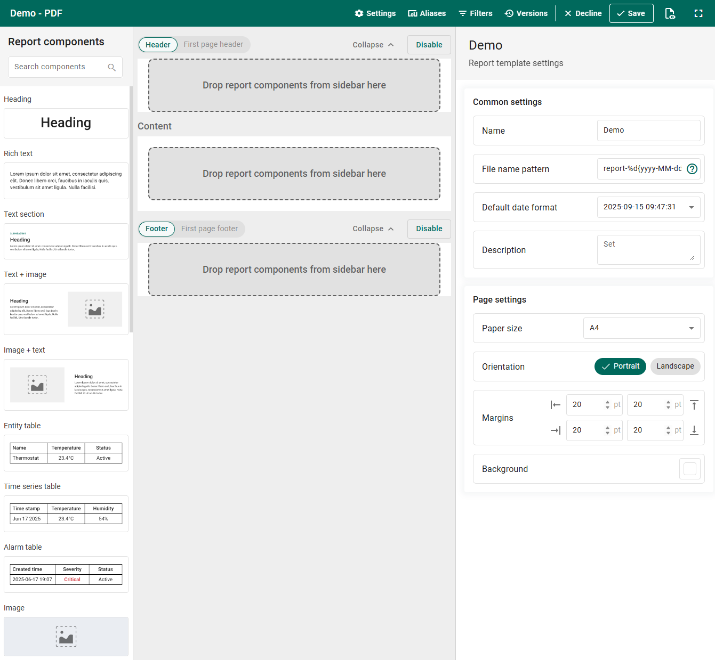The height and width of the screenshot is (660, 715).
Task: Click the Description text field
Action: (x=648, y=249)
